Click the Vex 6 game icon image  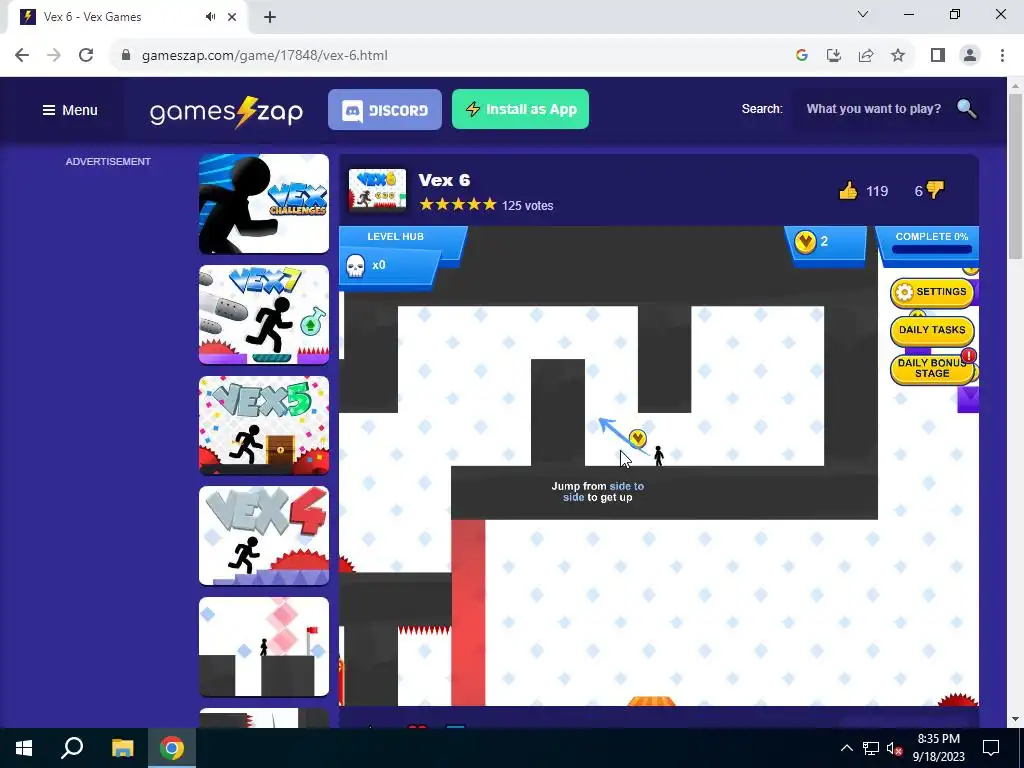(377, 190)
